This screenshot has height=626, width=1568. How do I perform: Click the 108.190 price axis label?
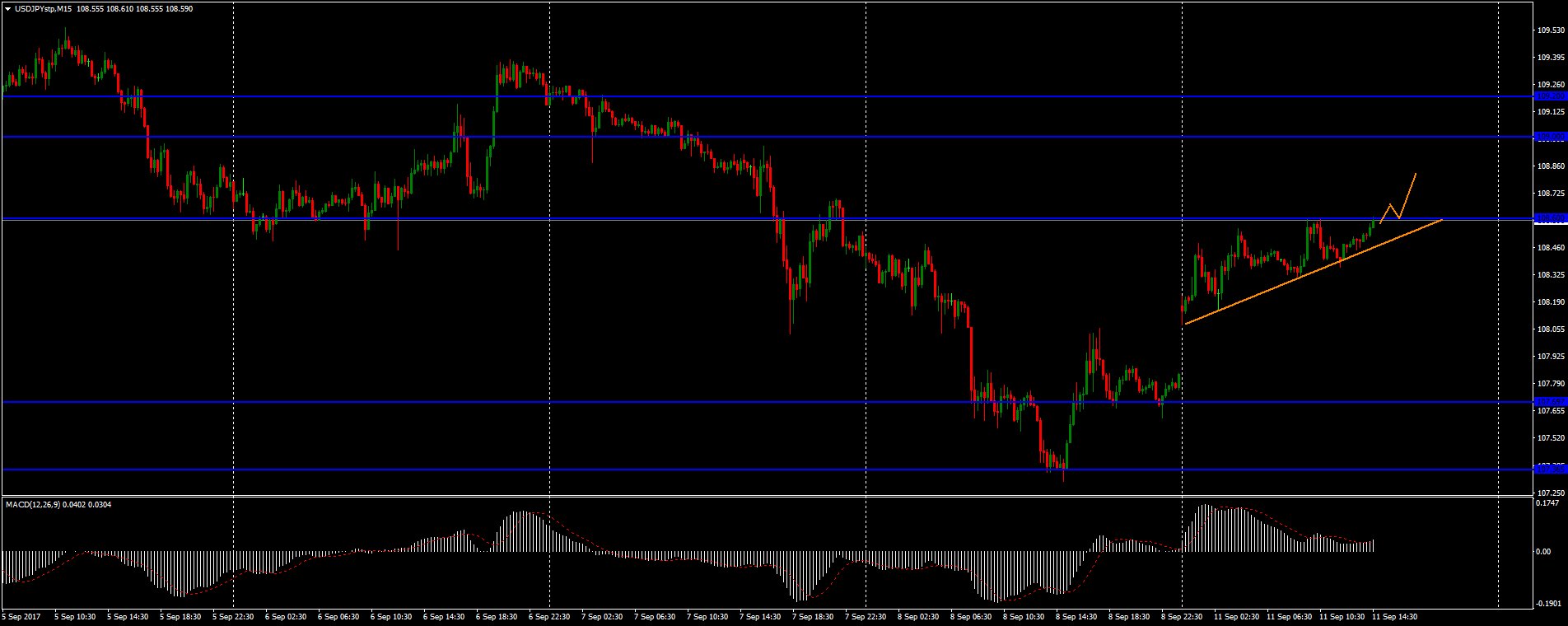coord(1550,302)
